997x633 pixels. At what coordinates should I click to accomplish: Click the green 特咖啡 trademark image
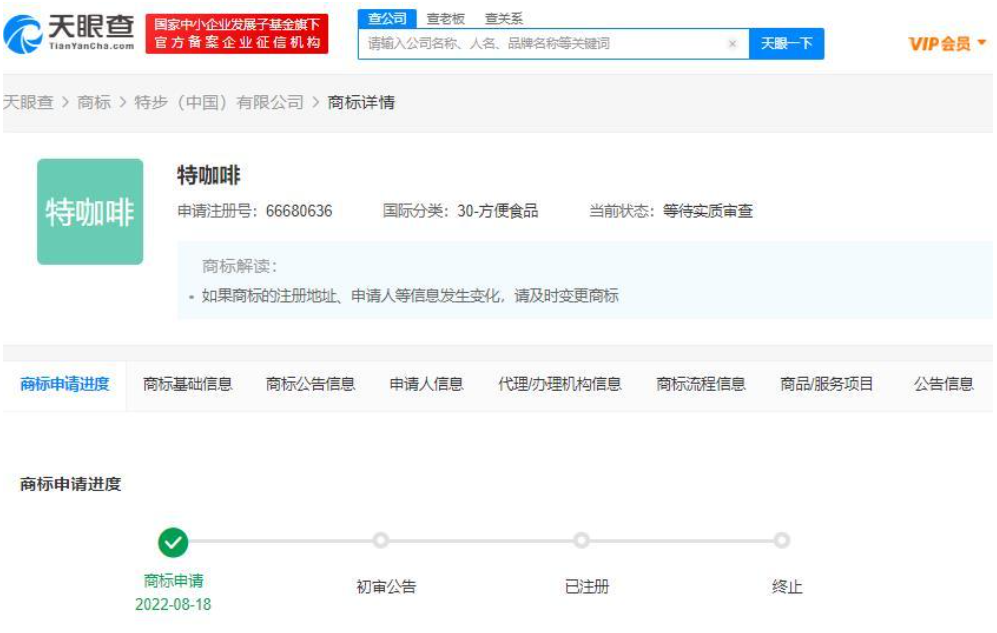[x=90, y=212]
